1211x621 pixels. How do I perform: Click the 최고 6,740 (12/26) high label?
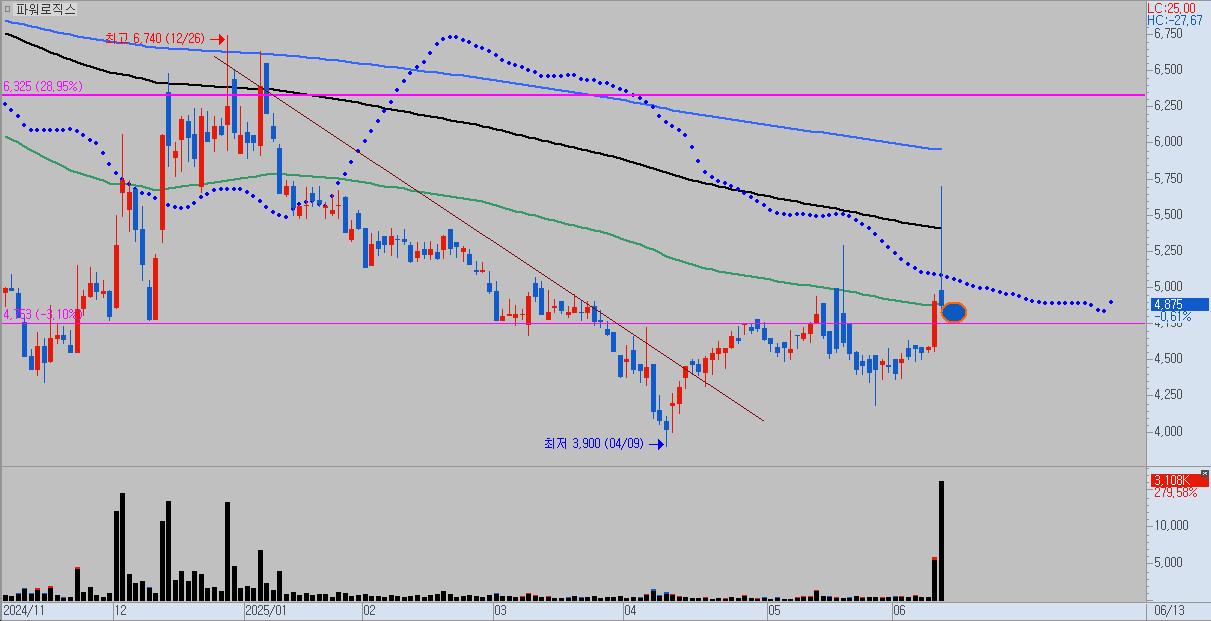[155, 38]
